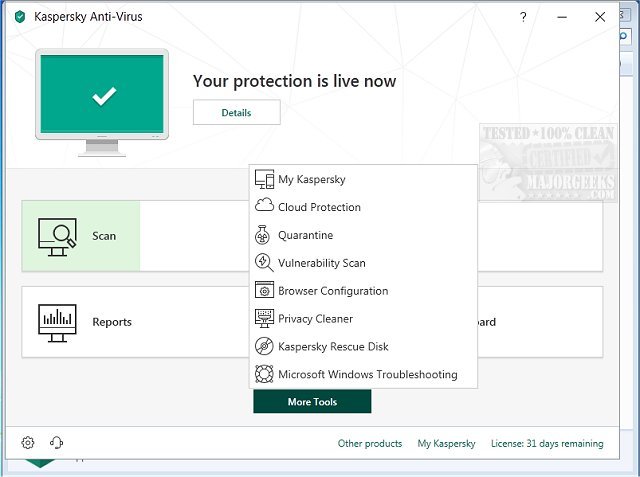The height and width of the screenshot is (477, 640).
Task: Open Quarantine from the tools list
Action: tap(305, 235)
